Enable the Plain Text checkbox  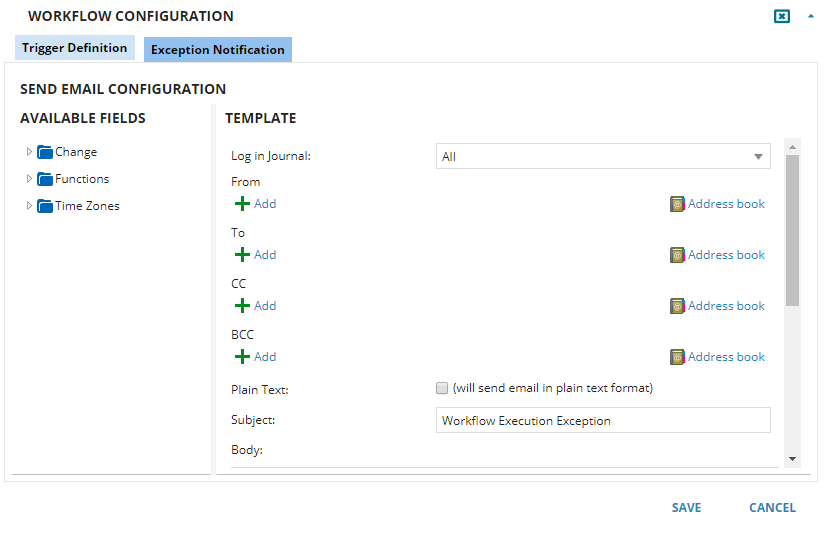pyautogui.click(x=442, y=388)
